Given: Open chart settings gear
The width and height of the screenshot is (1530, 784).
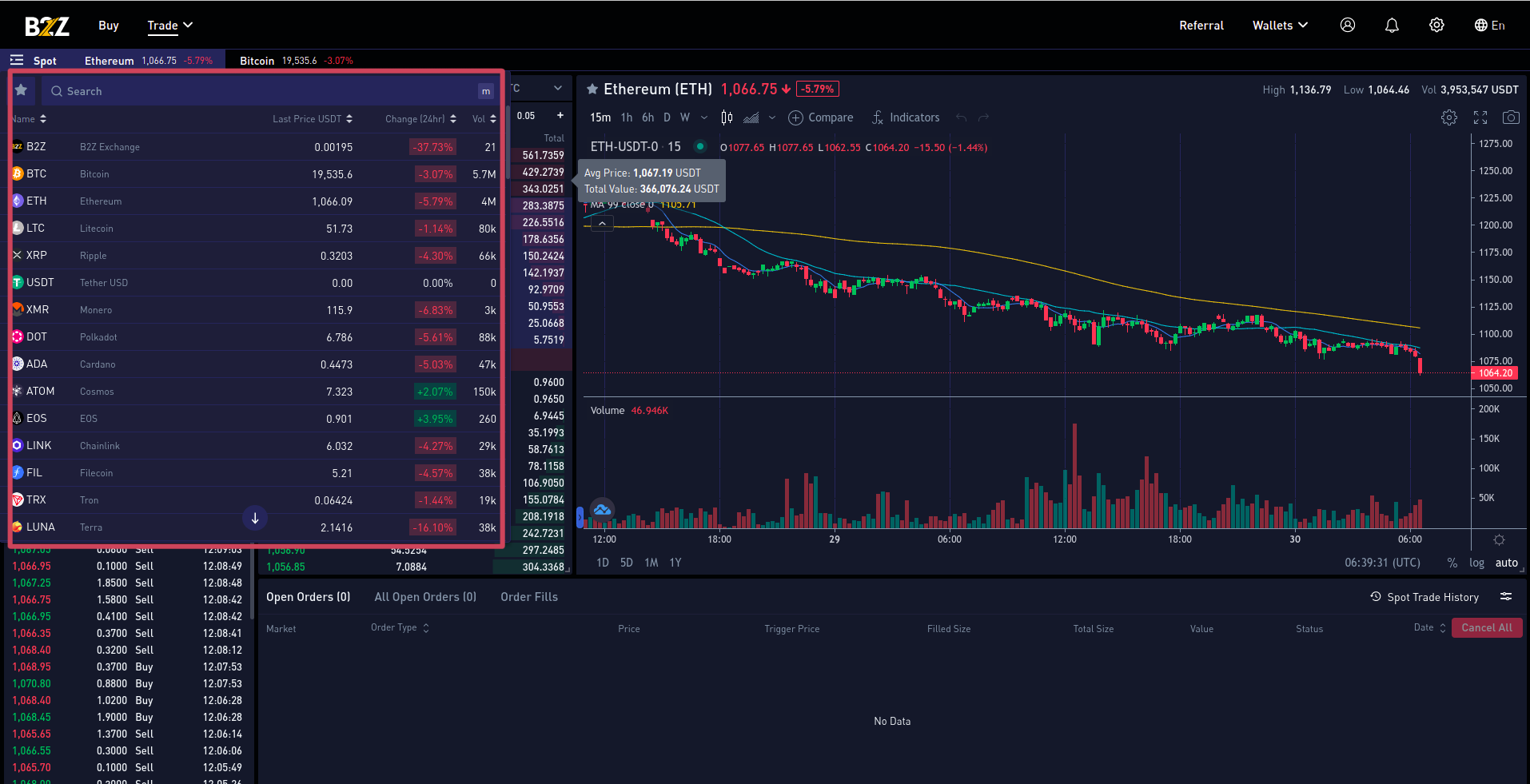Looking at the screenshot, I should [1449, 117].
